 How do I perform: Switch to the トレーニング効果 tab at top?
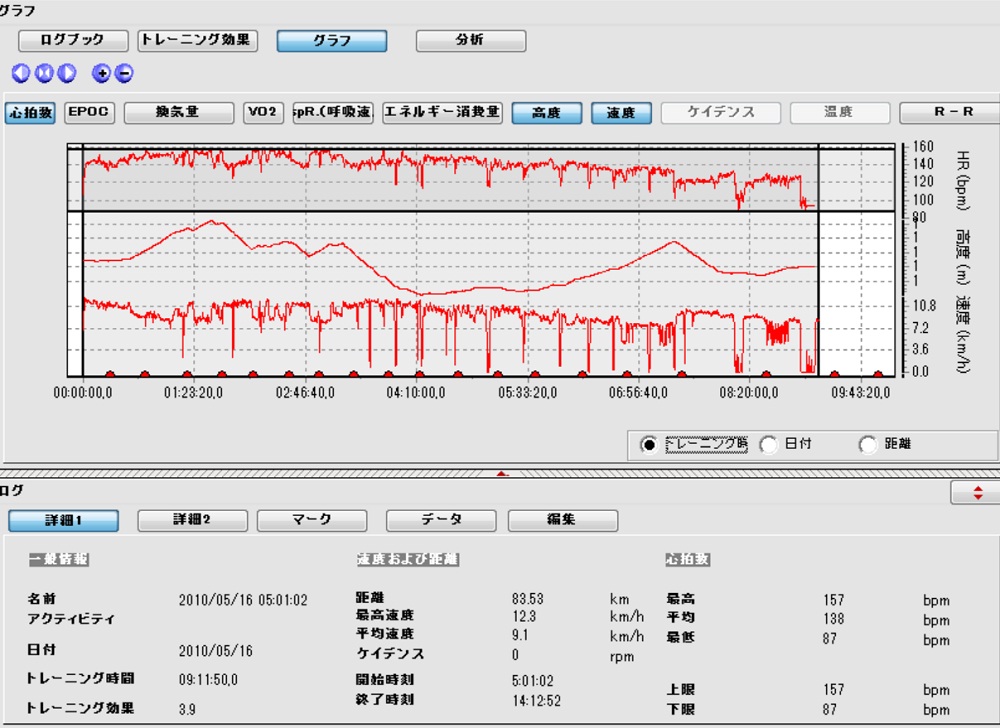[198, 40]
